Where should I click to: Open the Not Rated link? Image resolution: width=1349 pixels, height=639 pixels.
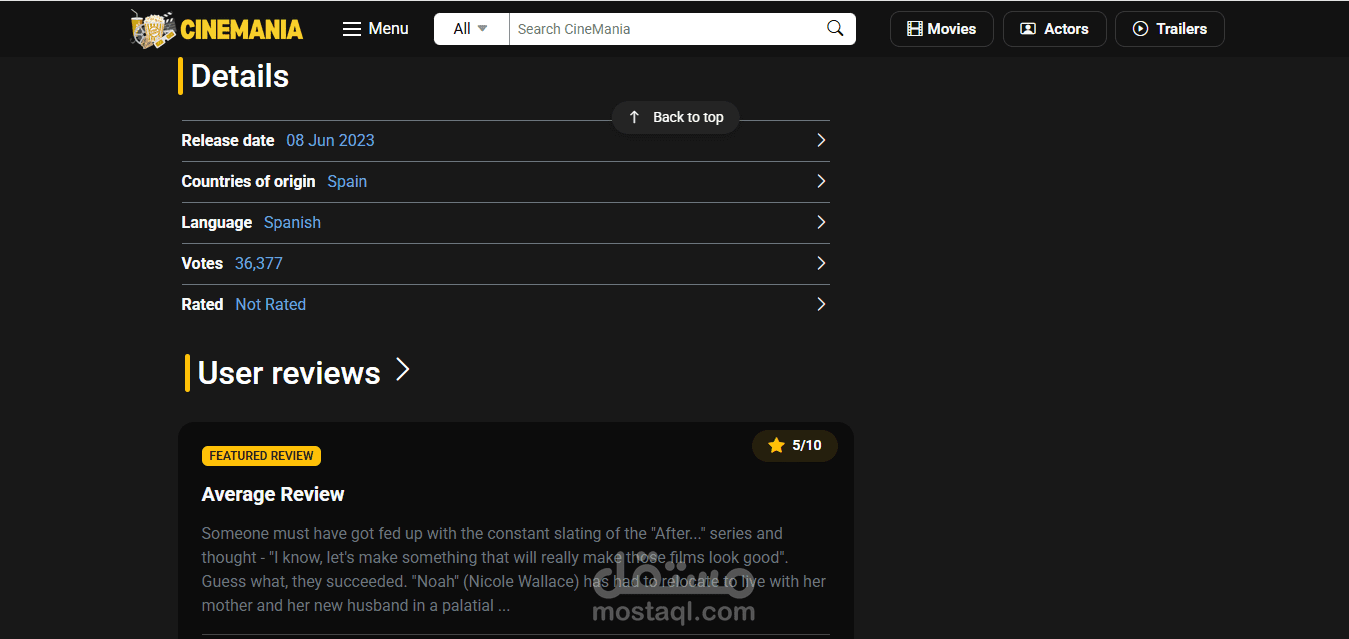pos(270,304)
